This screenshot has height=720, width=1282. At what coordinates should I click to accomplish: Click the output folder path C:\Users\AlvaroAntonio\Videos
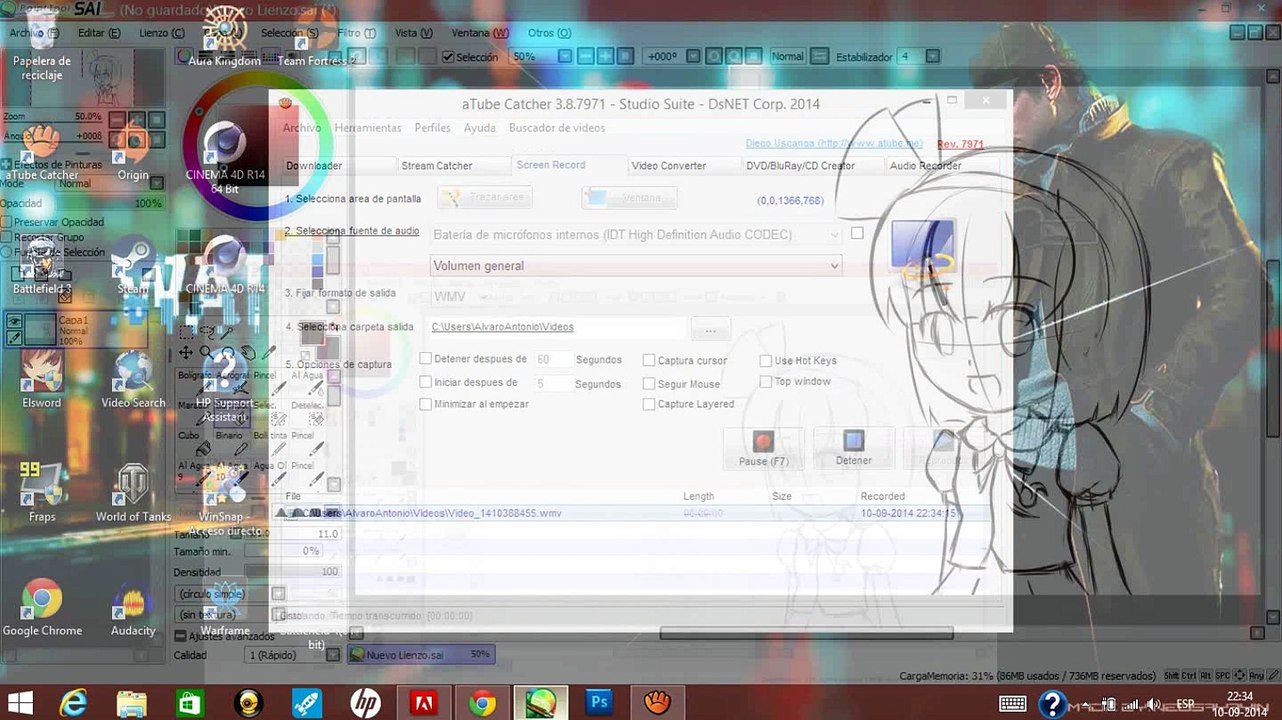click(x=503, y=327)
